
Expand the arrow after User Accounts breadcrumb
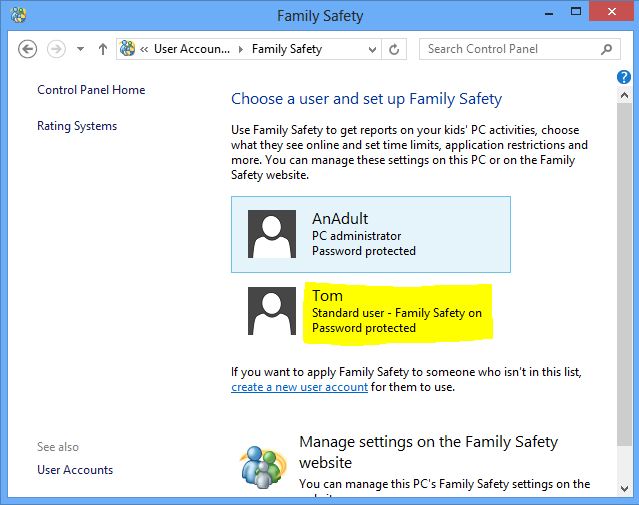[x=241, y=49]
